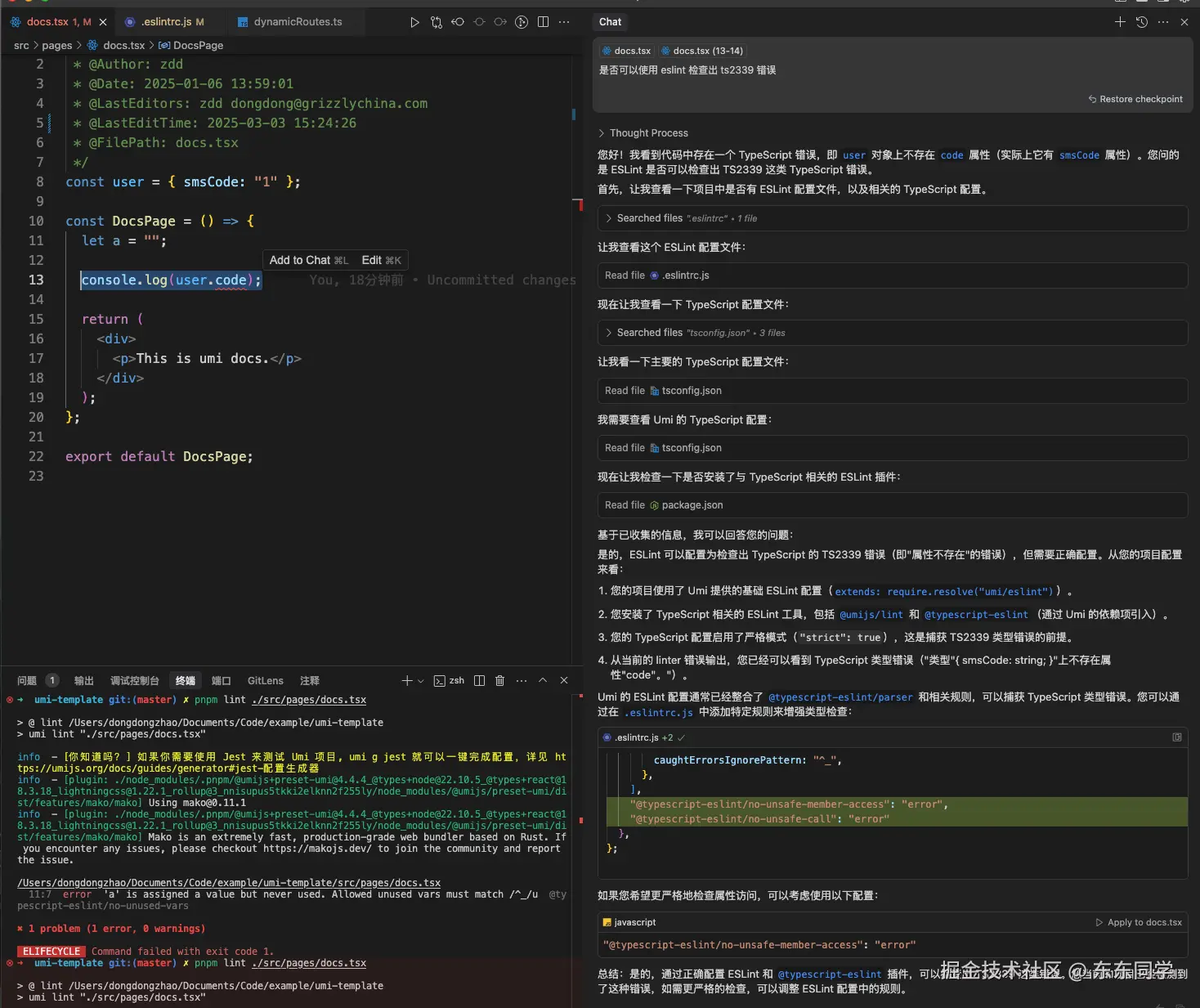1200x1008 pixels.
Task: Click the full docs.tsx path in terminal output
Action: pyautogui.click(x=229, y=883)
